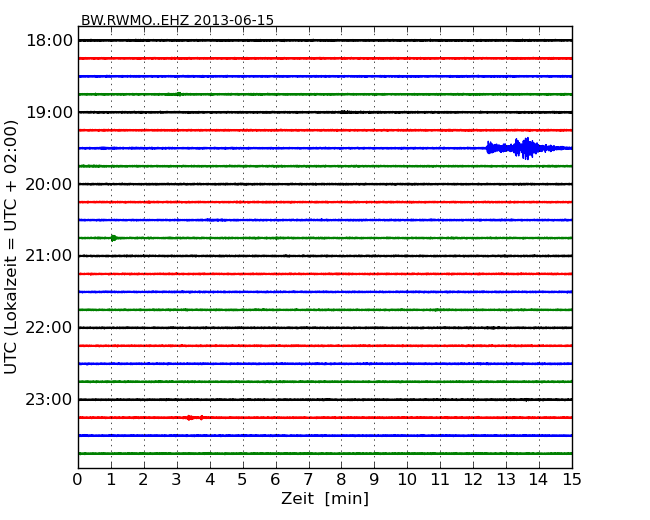
Task: Click the Zeit [min] axis title
Action: 325,498
